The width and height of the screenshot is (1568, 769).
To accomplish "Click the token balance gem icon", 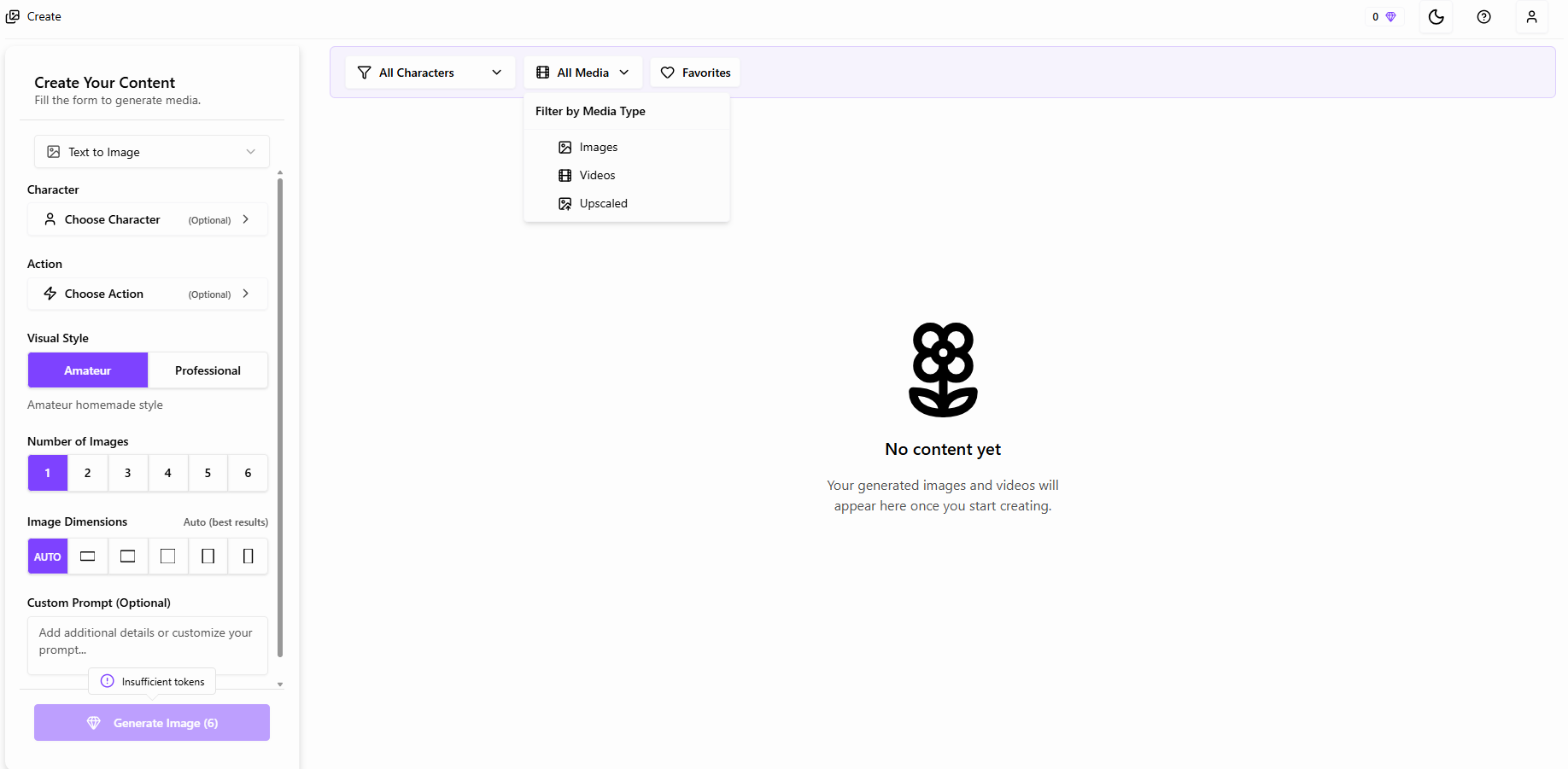I will [x=1390, y=17].
